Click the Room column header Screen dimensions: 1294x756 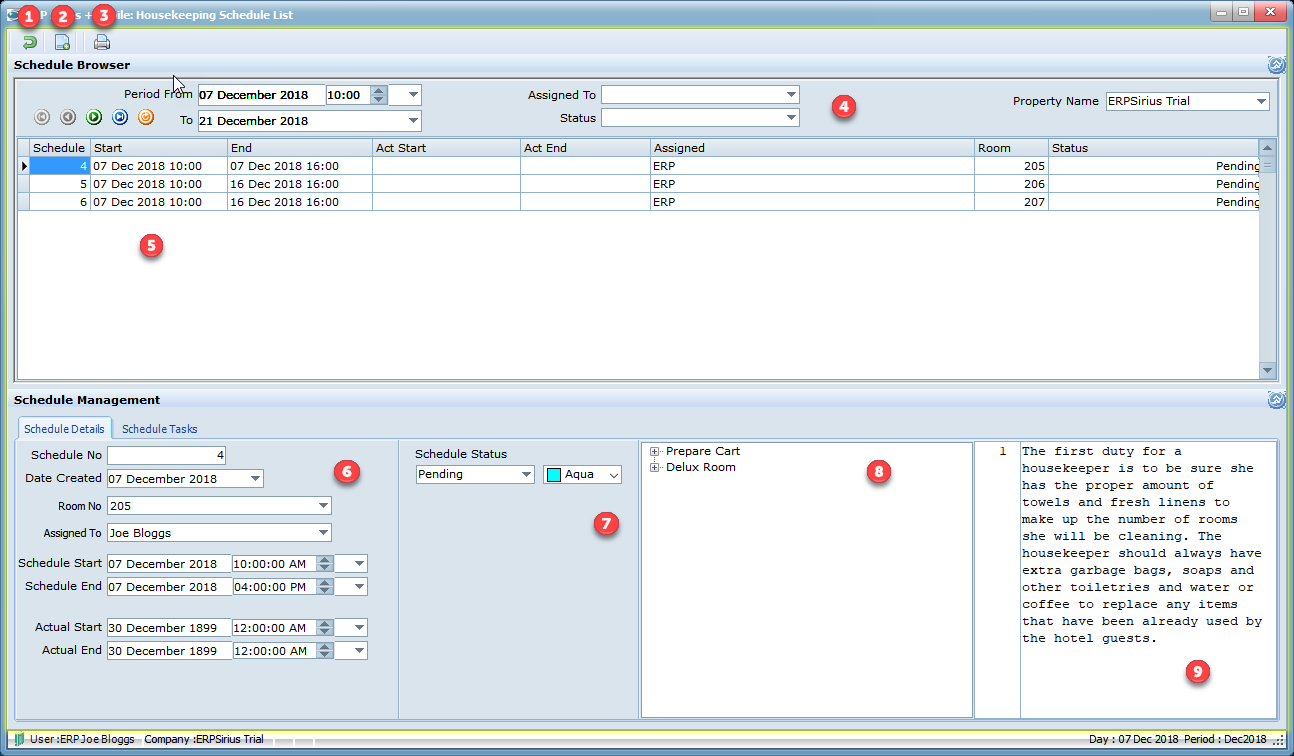click(x=1012, y=148)
